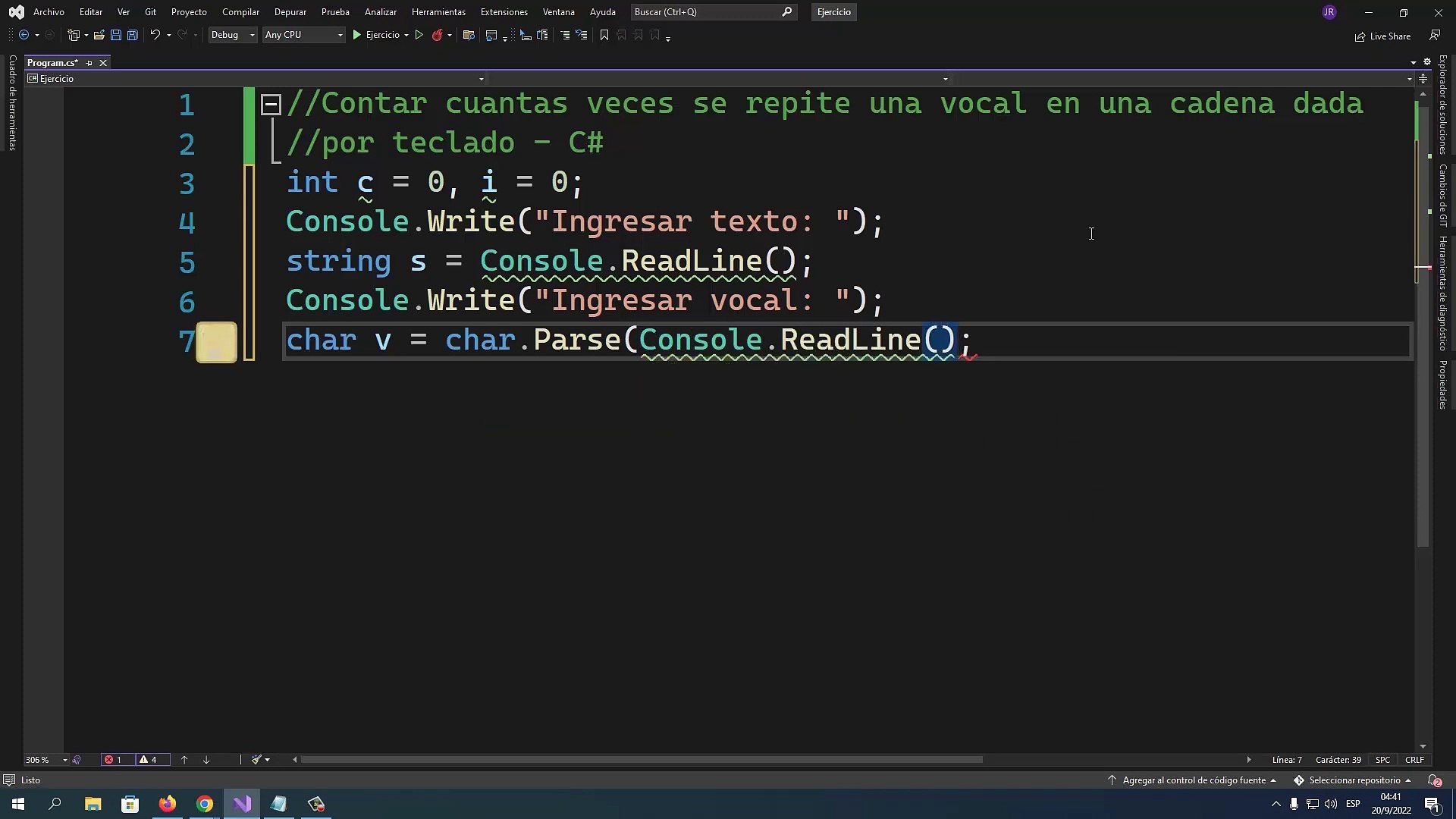Open the Herramientas menu

[438, 12]
